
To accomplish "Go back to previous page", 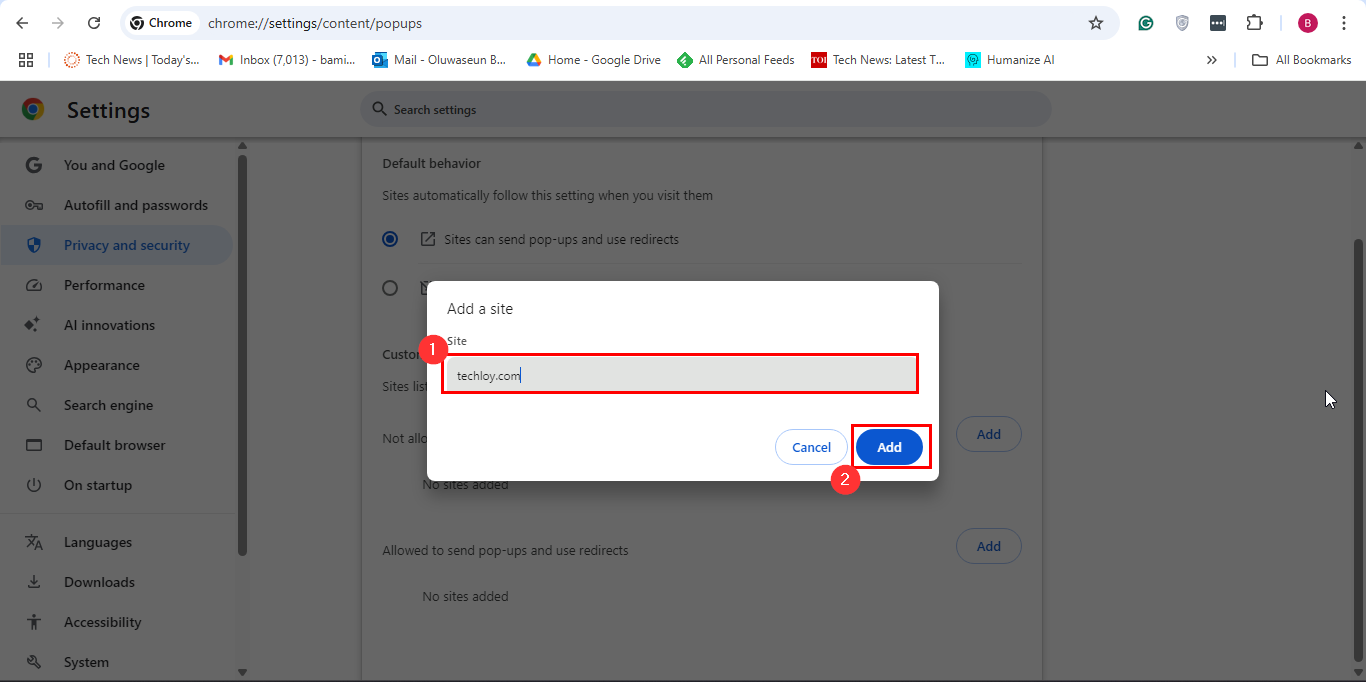I will (x=22, y=23).
